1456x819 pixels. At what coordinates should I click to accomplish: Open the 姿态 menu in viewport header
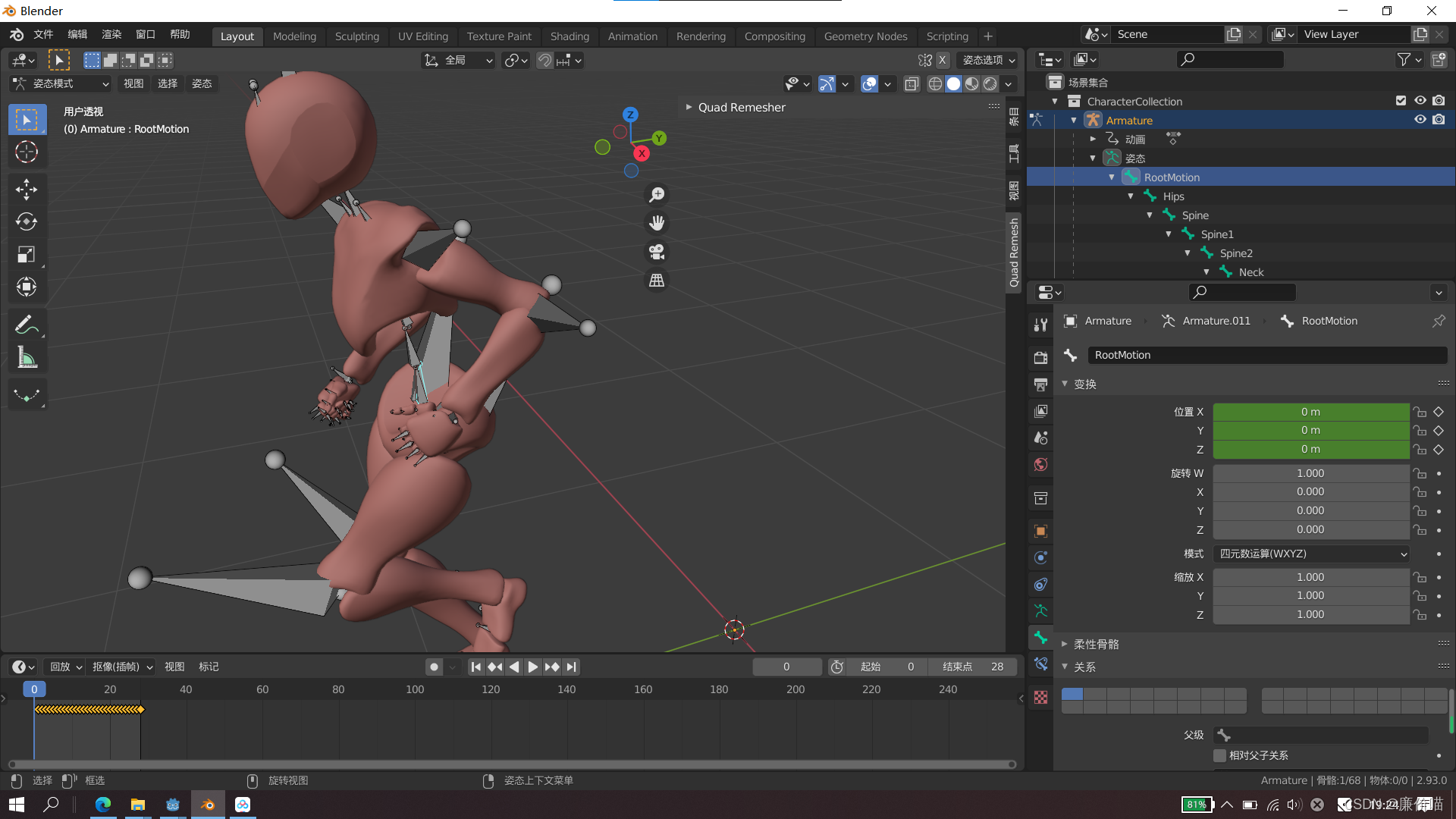click(202, 83)
